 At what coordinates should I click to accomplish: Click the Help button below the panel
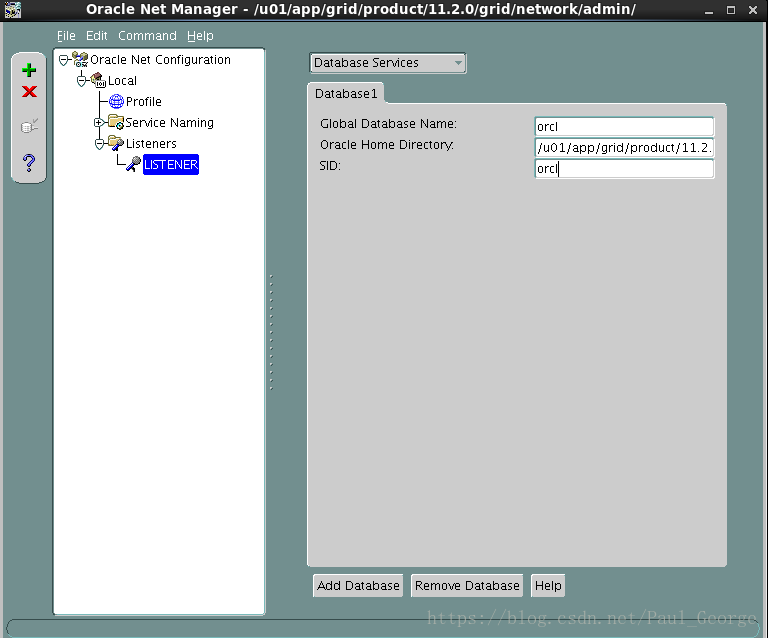[548, 586]
